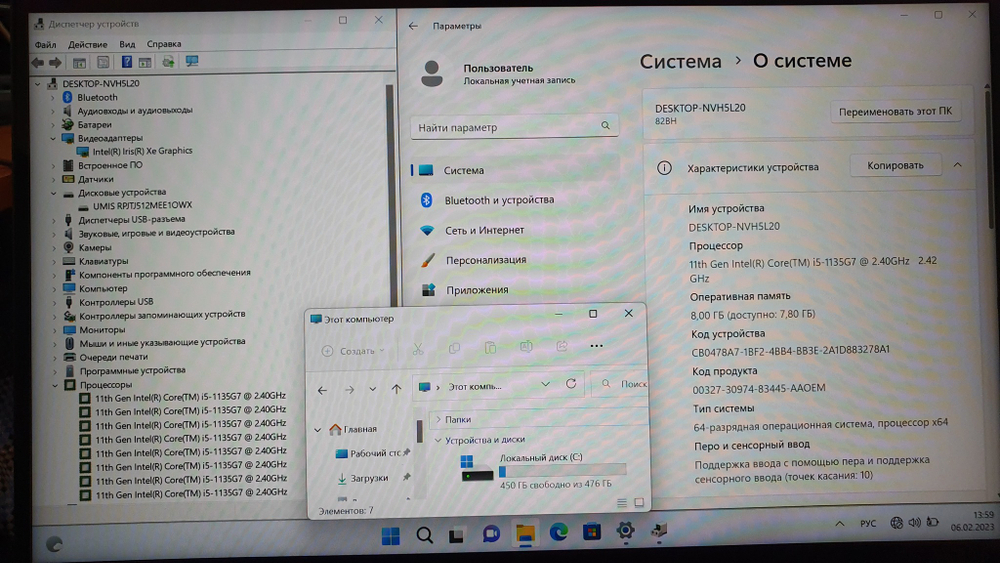Go back in Device Manager toolbar
This screenshot has height=563, width=1000.
[x=38, y=62]
